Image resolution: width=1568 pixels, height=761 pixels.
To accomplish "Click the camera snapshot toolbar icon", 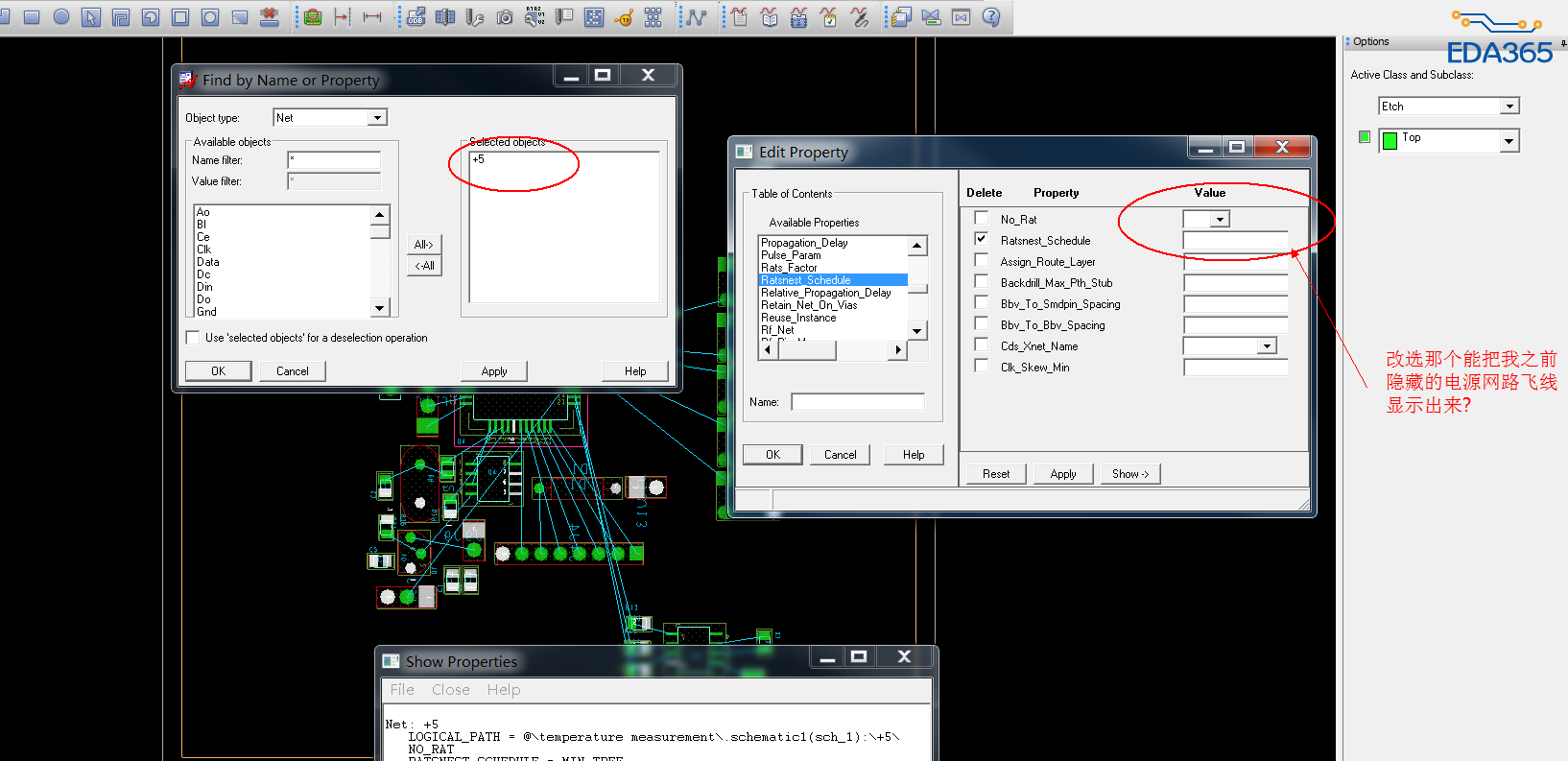I will [x=505, y=17].
